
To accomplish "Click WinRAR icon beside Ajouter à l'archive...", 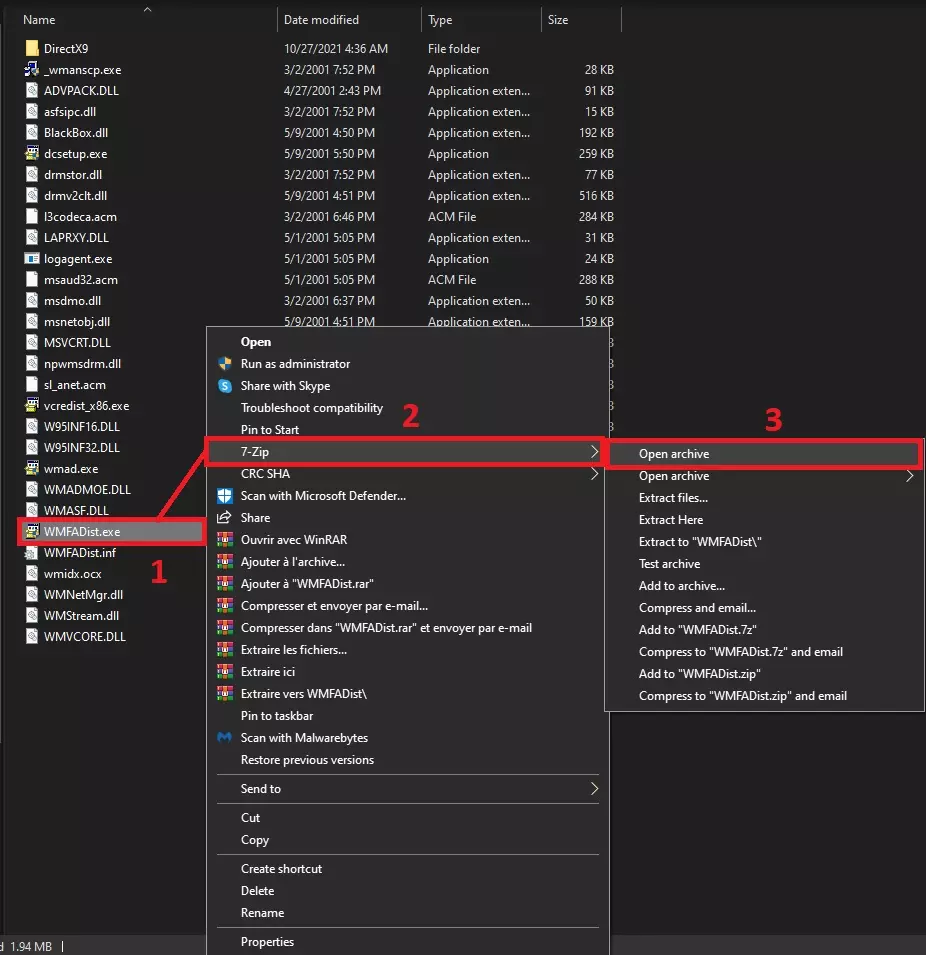I will (x=225, y=562).
